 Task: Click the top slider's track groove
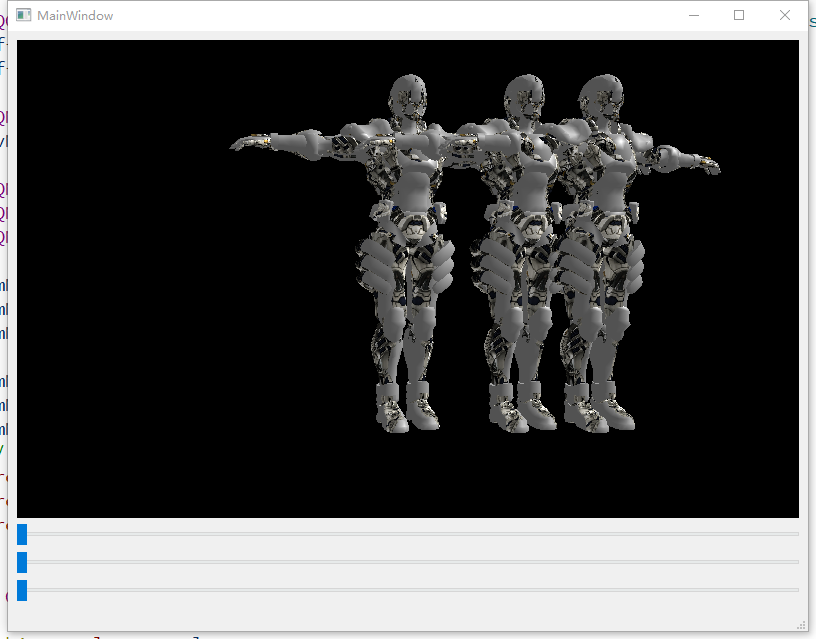[x=410, y=534]
